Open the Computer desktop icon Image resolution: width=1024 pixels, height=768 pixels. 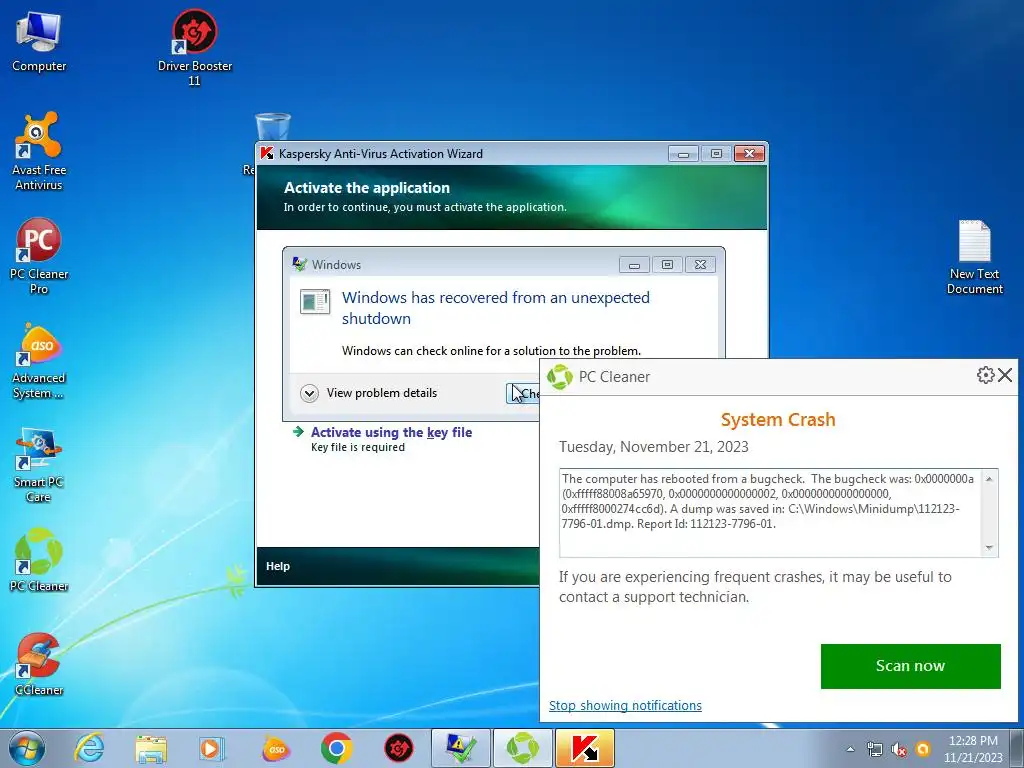point(39,40)
